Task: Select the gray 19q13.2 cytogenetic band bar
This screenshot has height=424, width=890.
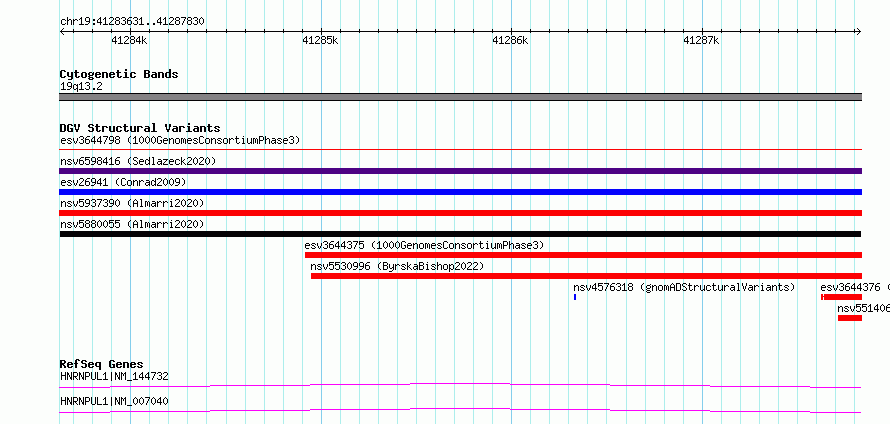Action: pos(460,97)
